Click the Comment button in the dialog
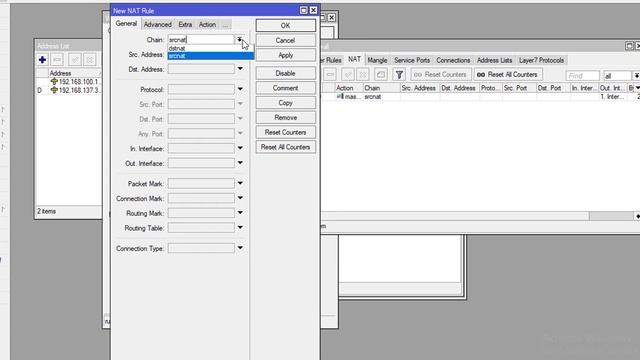Screen dimensions: 640x360 (285, 88)
